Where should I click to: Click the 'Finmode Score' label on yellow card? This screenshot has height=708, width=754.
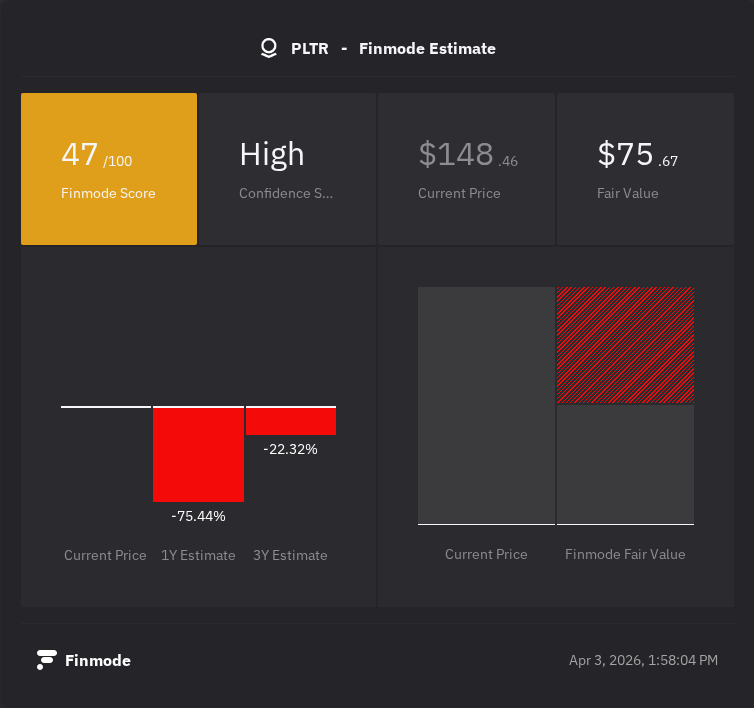click(x=108, y=193)
